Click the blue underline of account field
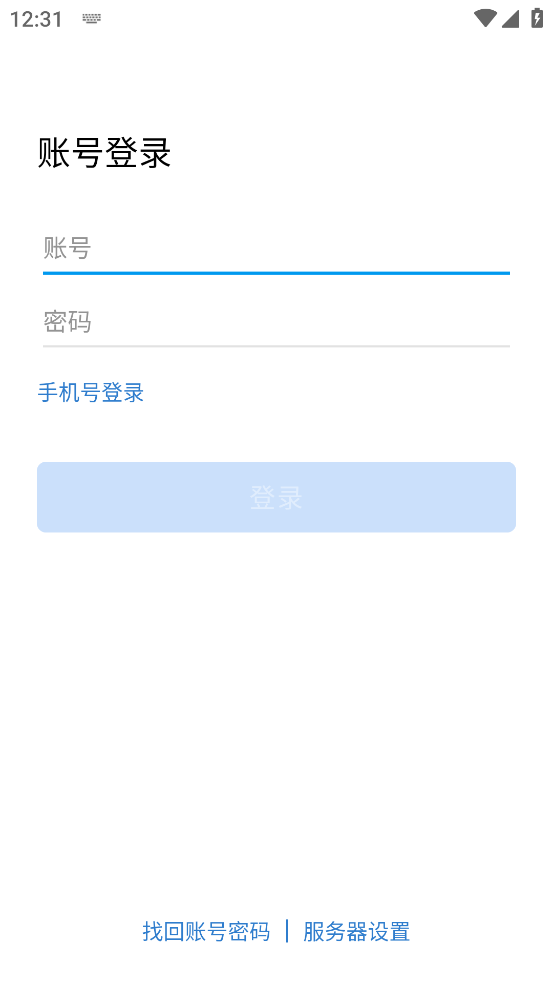553x984 pixels. 276,273
